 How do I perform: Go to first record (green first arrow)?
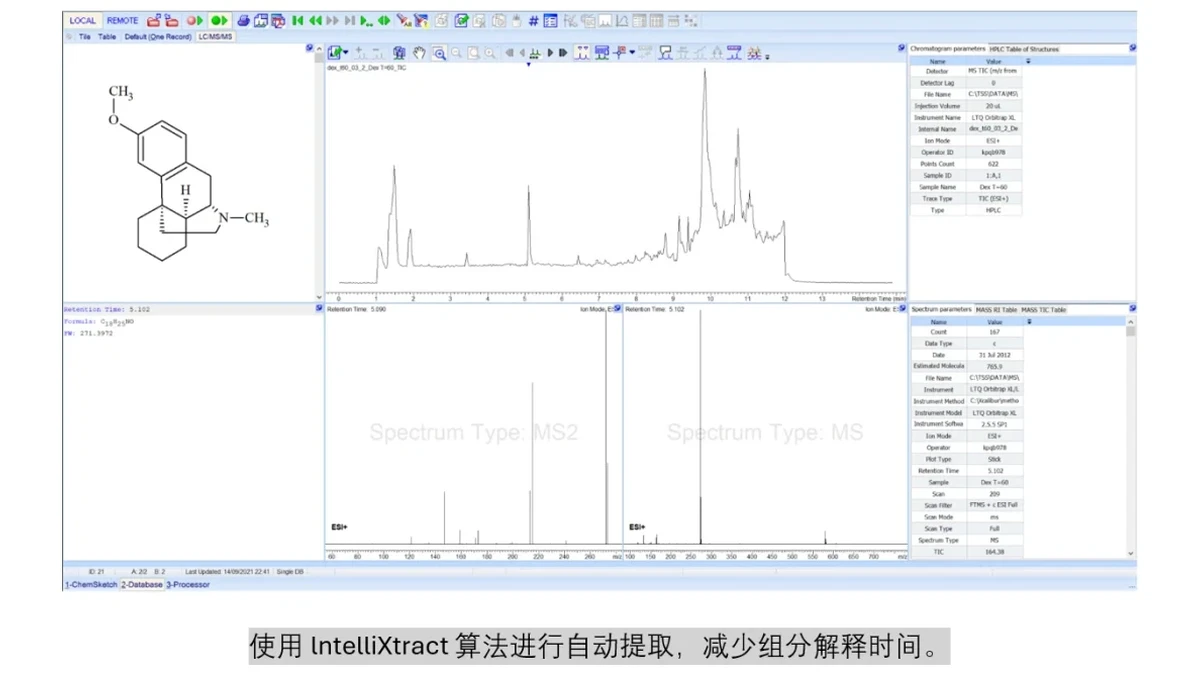pos(298,20)
